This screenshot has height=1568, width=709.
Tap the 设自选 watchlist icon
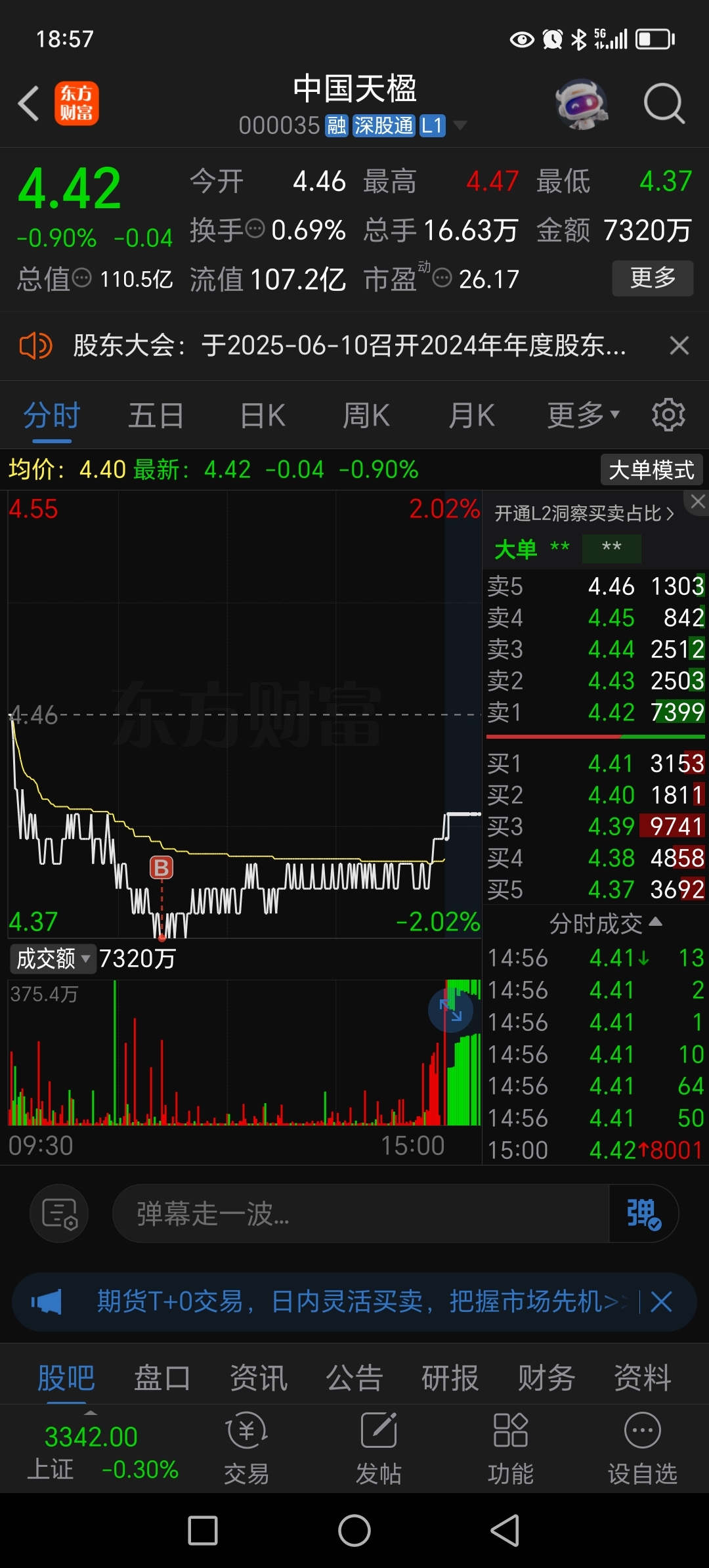point(643,1449)
